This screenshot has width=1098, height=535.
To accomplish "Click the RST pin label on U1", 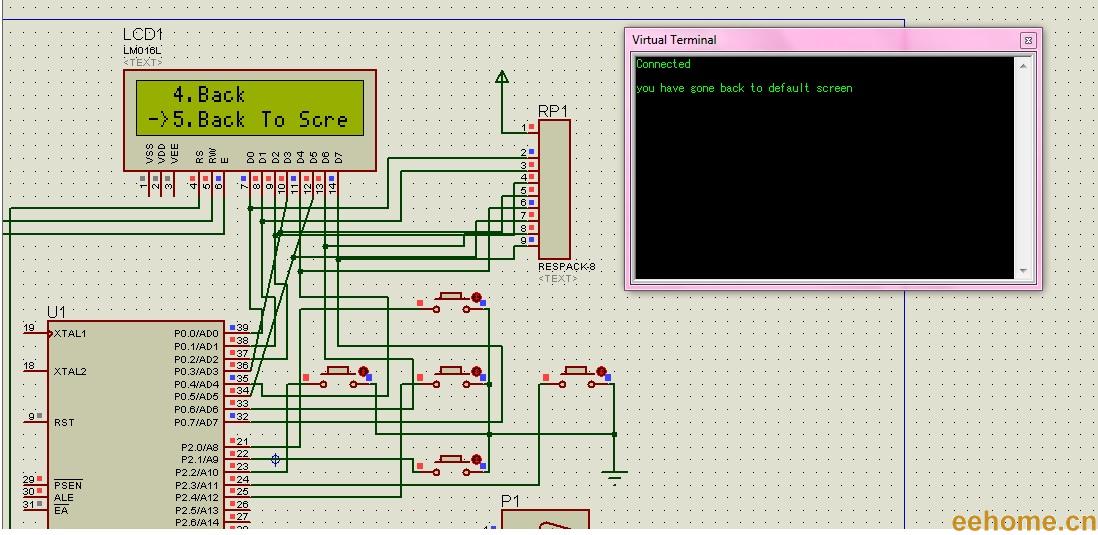I will tap(64, 422).
